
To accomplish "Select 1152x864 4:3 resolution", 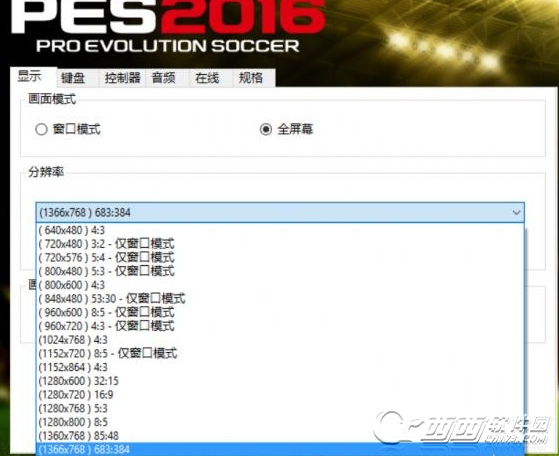I will (x=280, y=367).
